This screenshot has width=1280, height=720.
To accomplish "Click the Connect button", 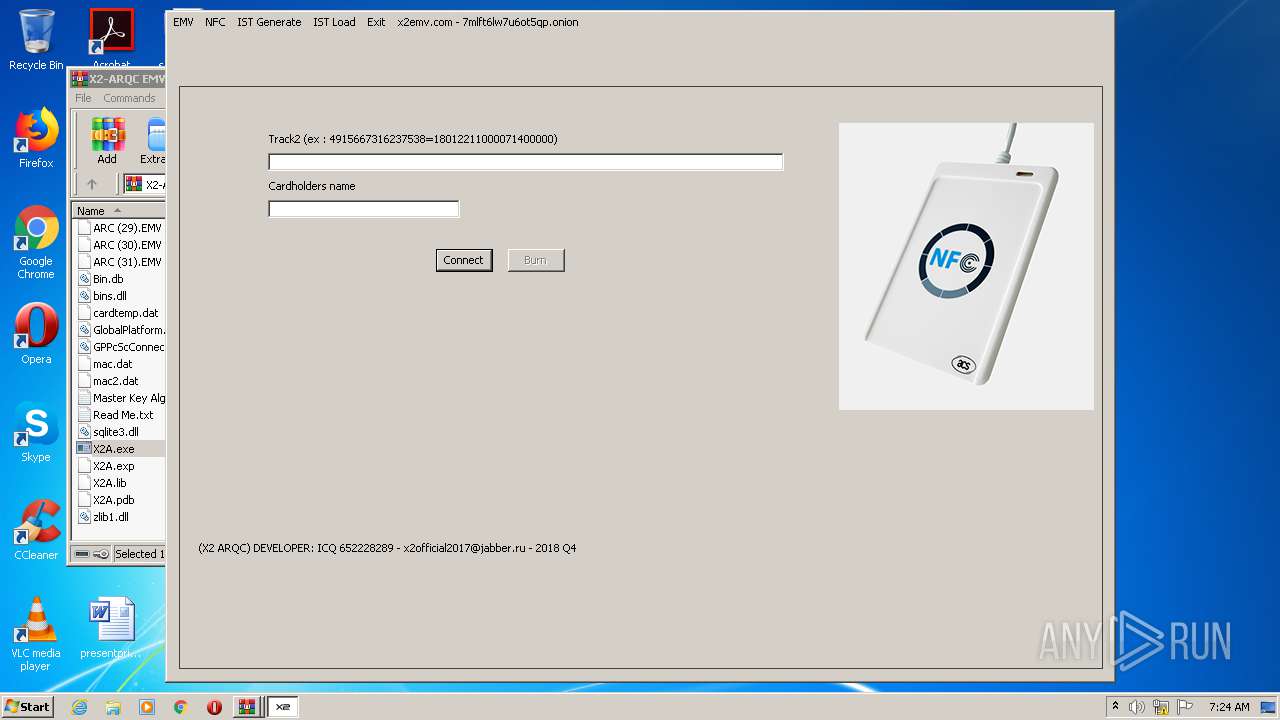I will 464,260.
